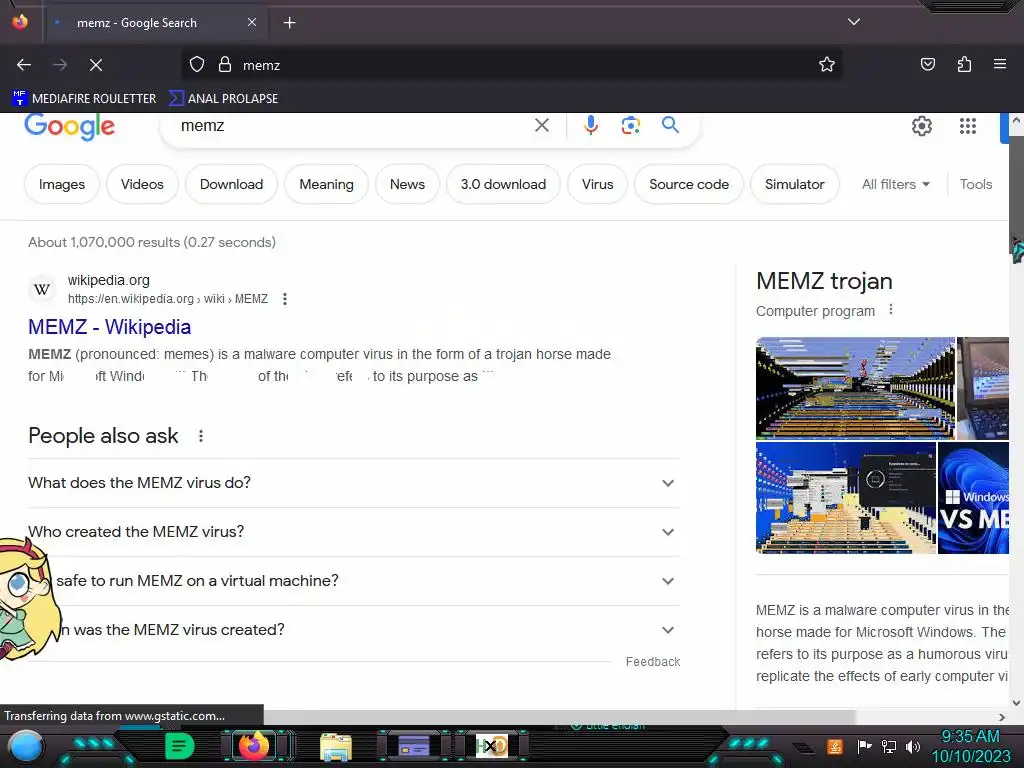
Task: Click the Firefox taskbar icon
Action: pos(253,746)
